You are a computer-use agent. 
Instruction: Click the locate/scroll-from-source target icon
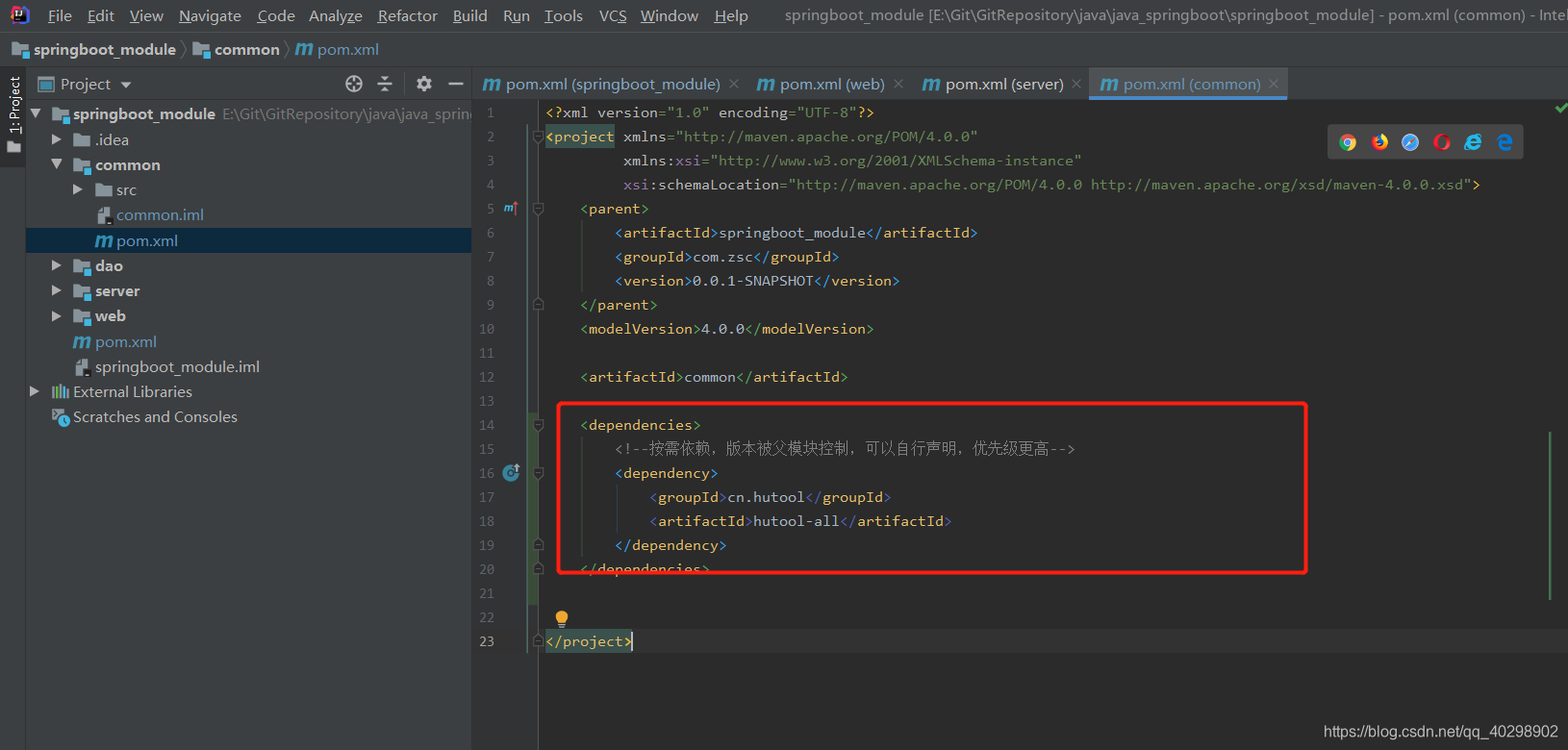[x=354, y=84]
